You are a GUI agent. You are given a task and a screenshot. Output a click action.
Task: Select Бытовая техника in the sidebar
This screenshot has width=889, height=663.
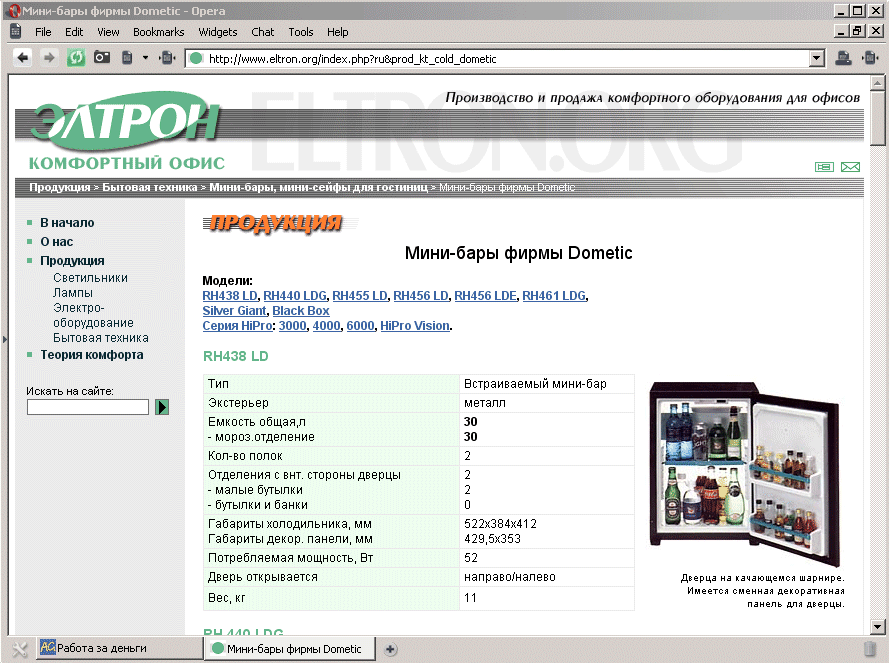(x=100, y=338)
